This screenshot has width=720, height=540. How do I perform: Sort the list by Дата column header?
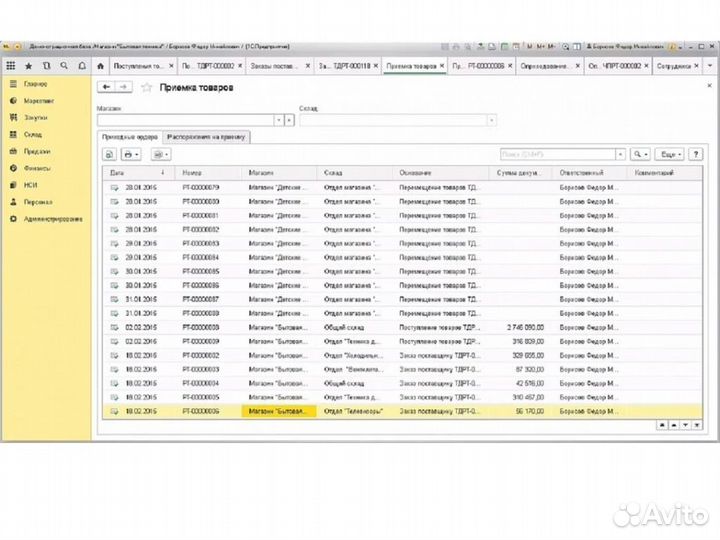tap(140, 173)
